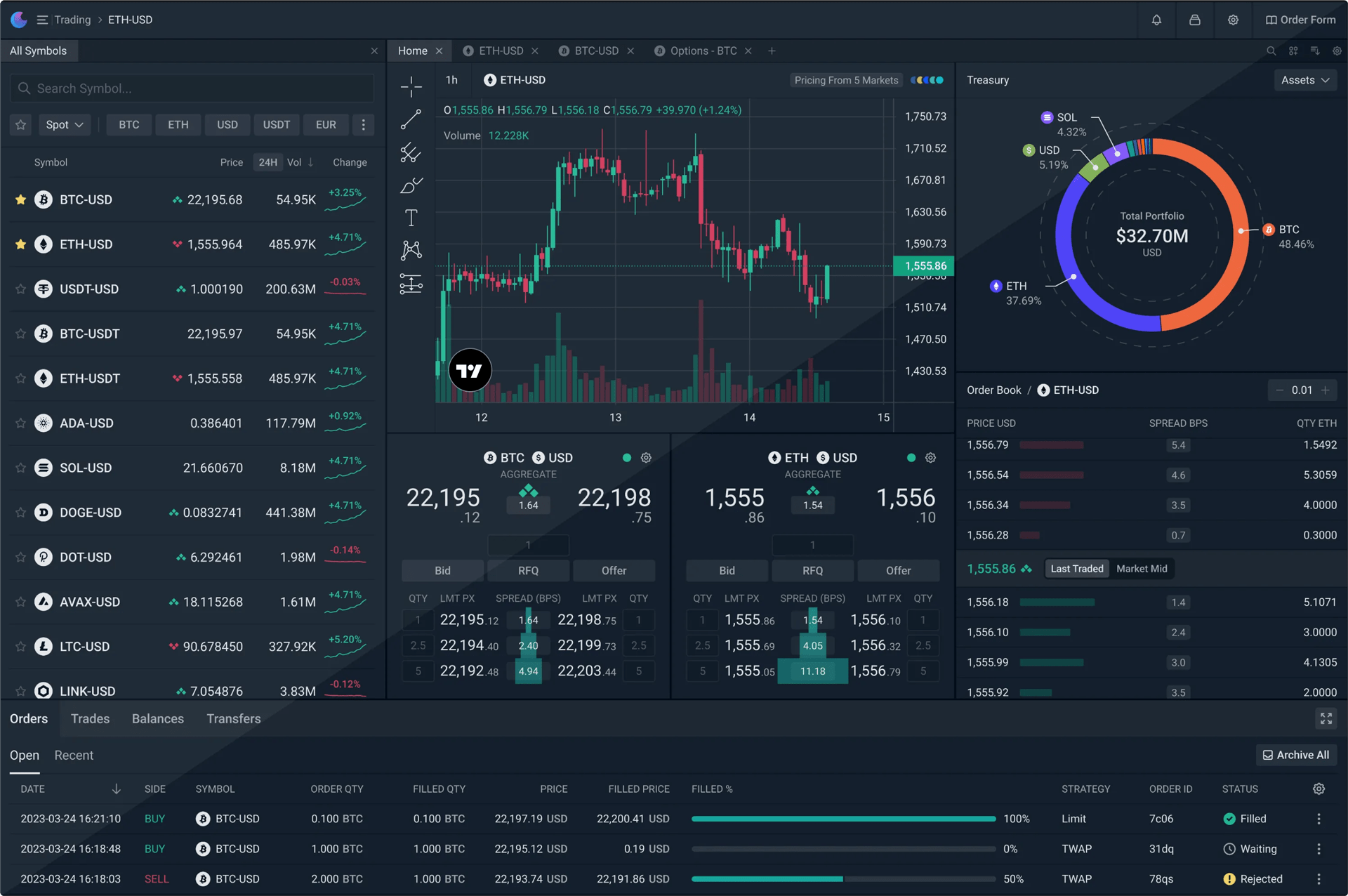This screenshot has height=896, width=1348.
Task: Toggle favorite star for LTC-USD
Action: click(x=20, y=647)
